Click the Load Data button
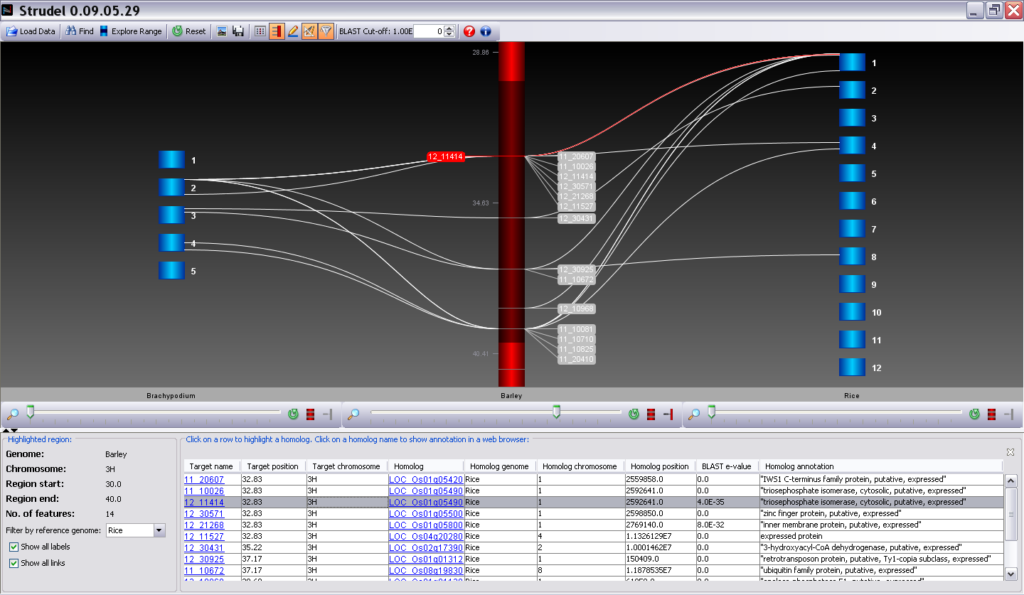1024x595 pixels. [31, 31]
